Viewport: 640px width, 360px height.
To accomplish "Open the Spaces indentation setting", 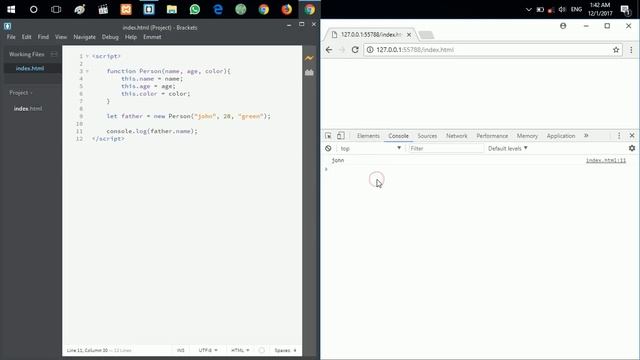I will pos(282,350).
